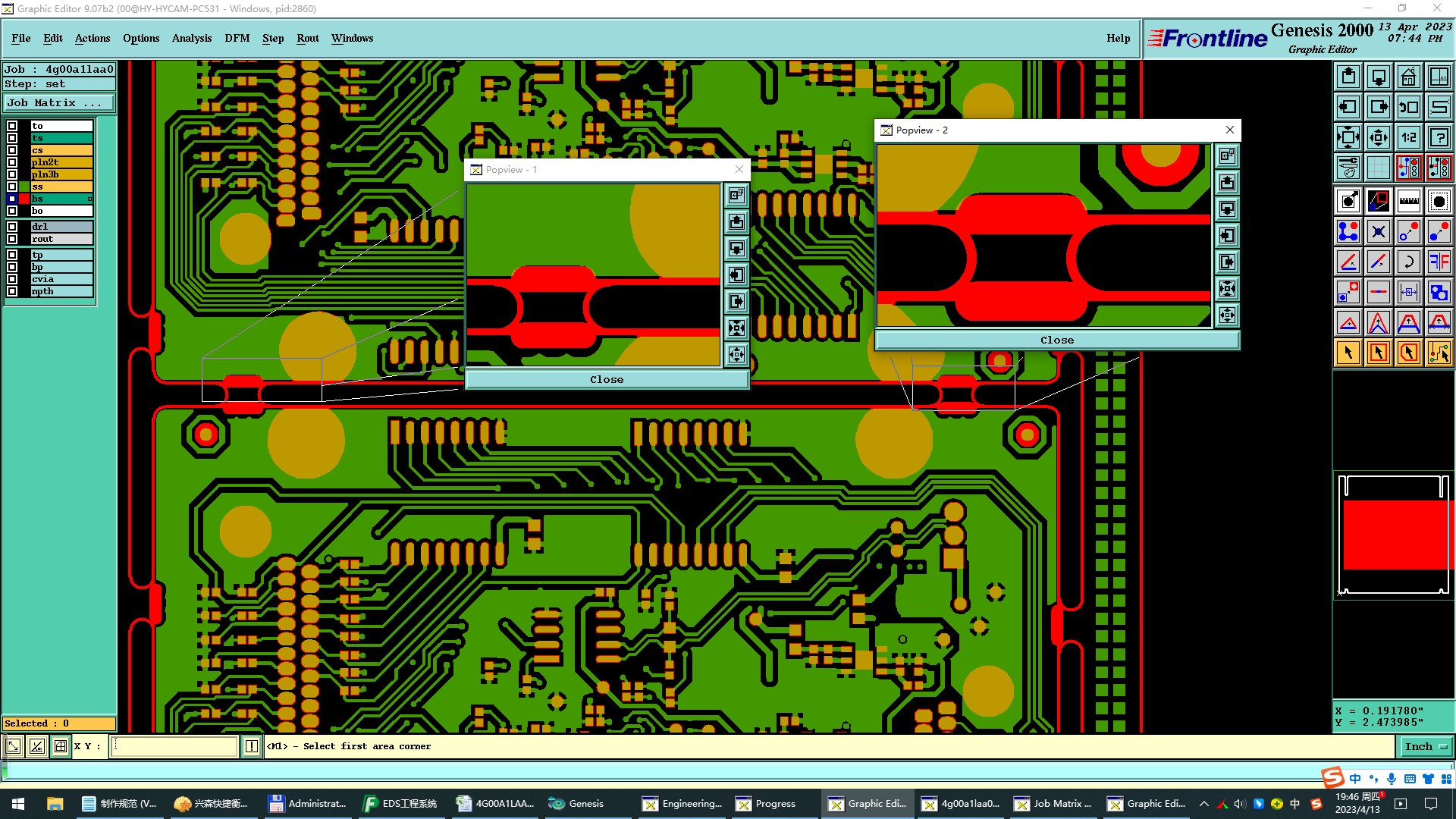
Task: Click the red color swatch of bs layer
Action: point(24,199)
